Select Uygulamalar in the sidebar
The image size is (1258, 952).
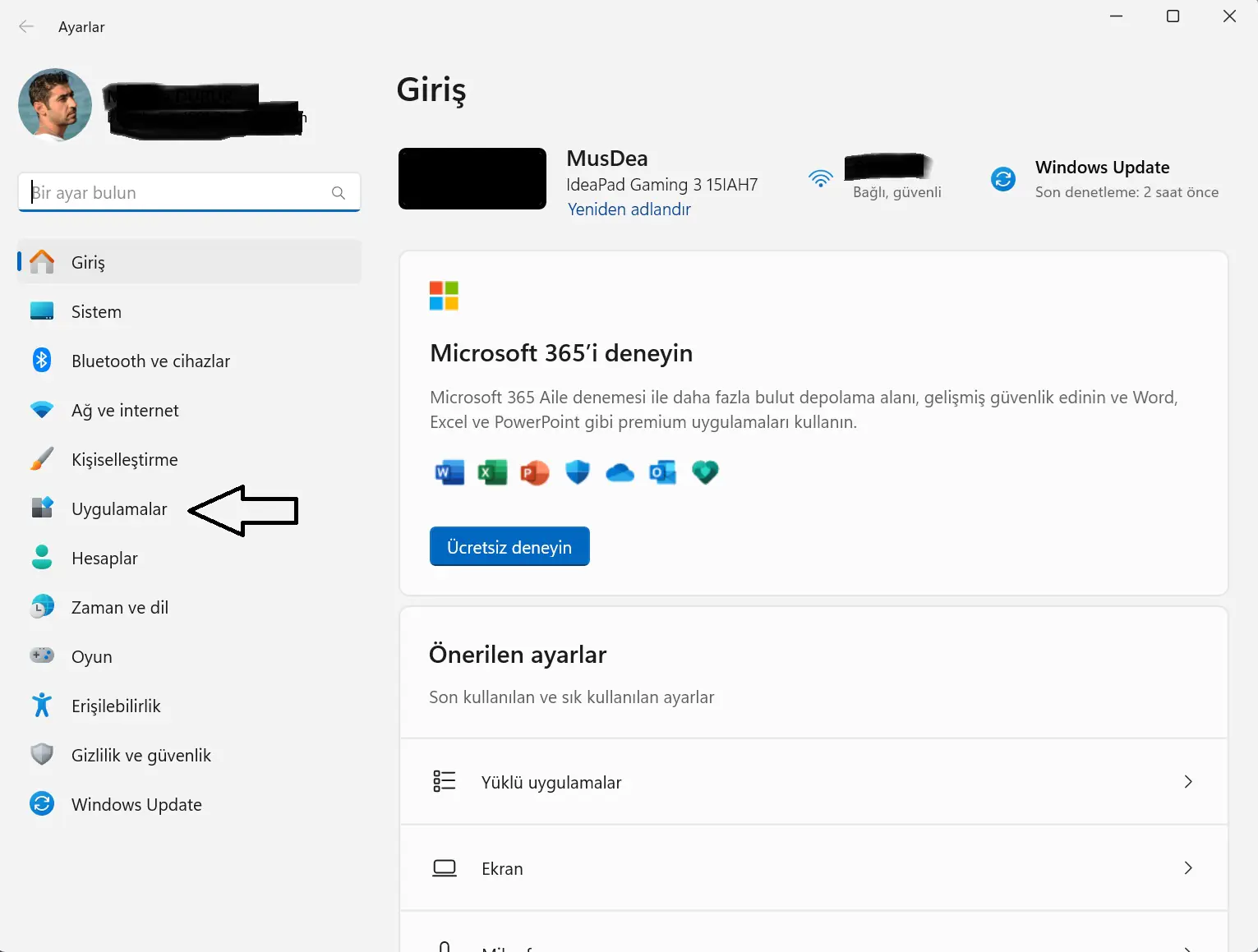point(189,508)
